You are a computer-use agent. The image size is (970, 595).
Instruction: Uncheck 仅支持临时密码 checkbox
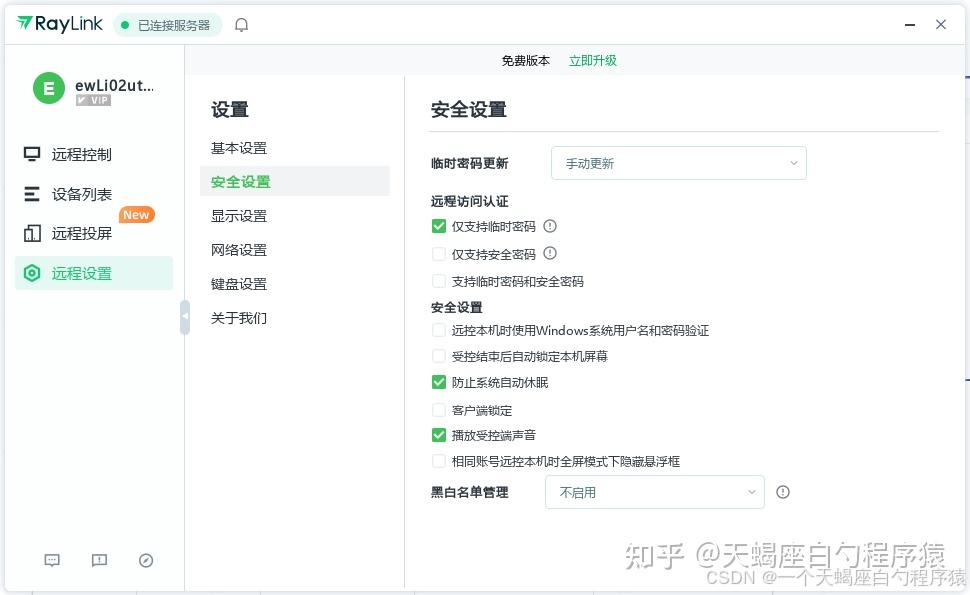pyautogui.click(x=439, y=226)
